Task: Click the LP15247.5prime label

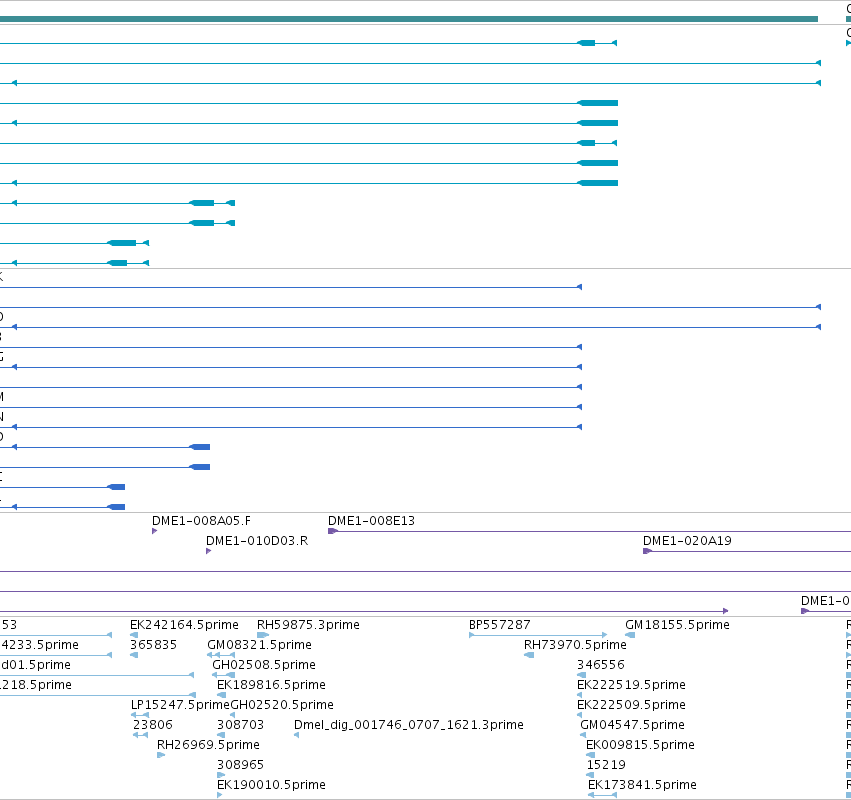Action: [x=180, y=706]
